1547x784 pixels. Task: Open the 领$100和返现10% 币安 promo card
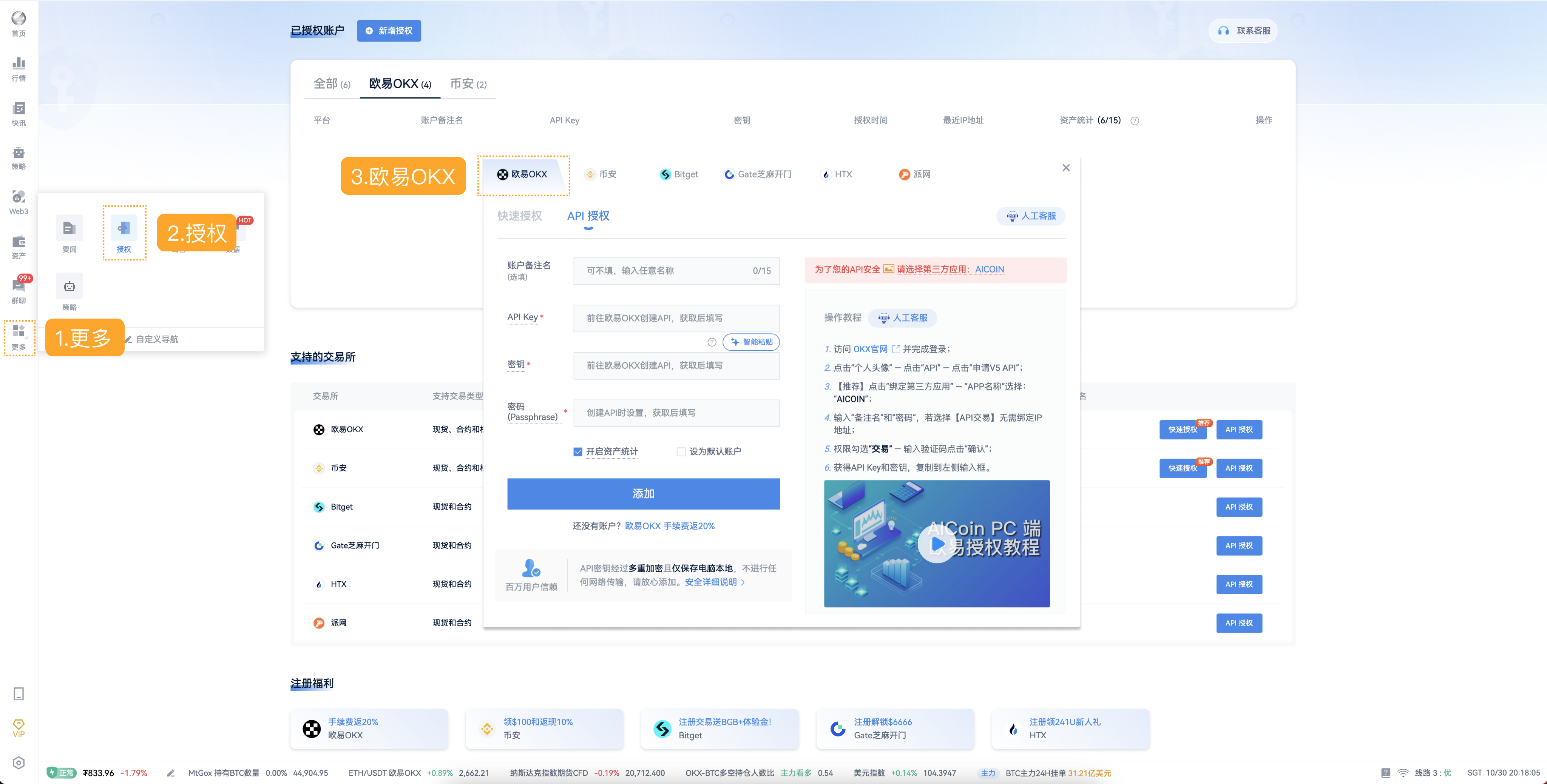tap(544, 729)
